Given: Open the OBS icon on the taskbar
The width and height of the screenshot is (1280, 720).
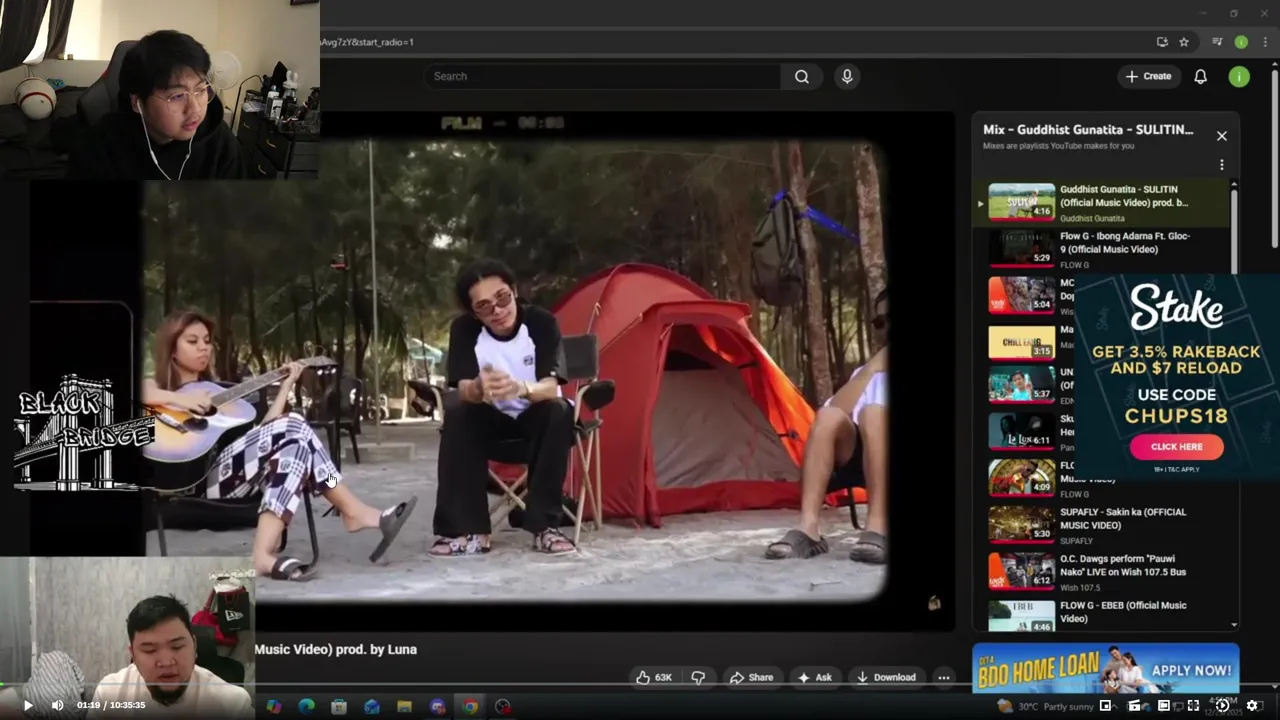Looking at the screenshot, I should point(503,706).
